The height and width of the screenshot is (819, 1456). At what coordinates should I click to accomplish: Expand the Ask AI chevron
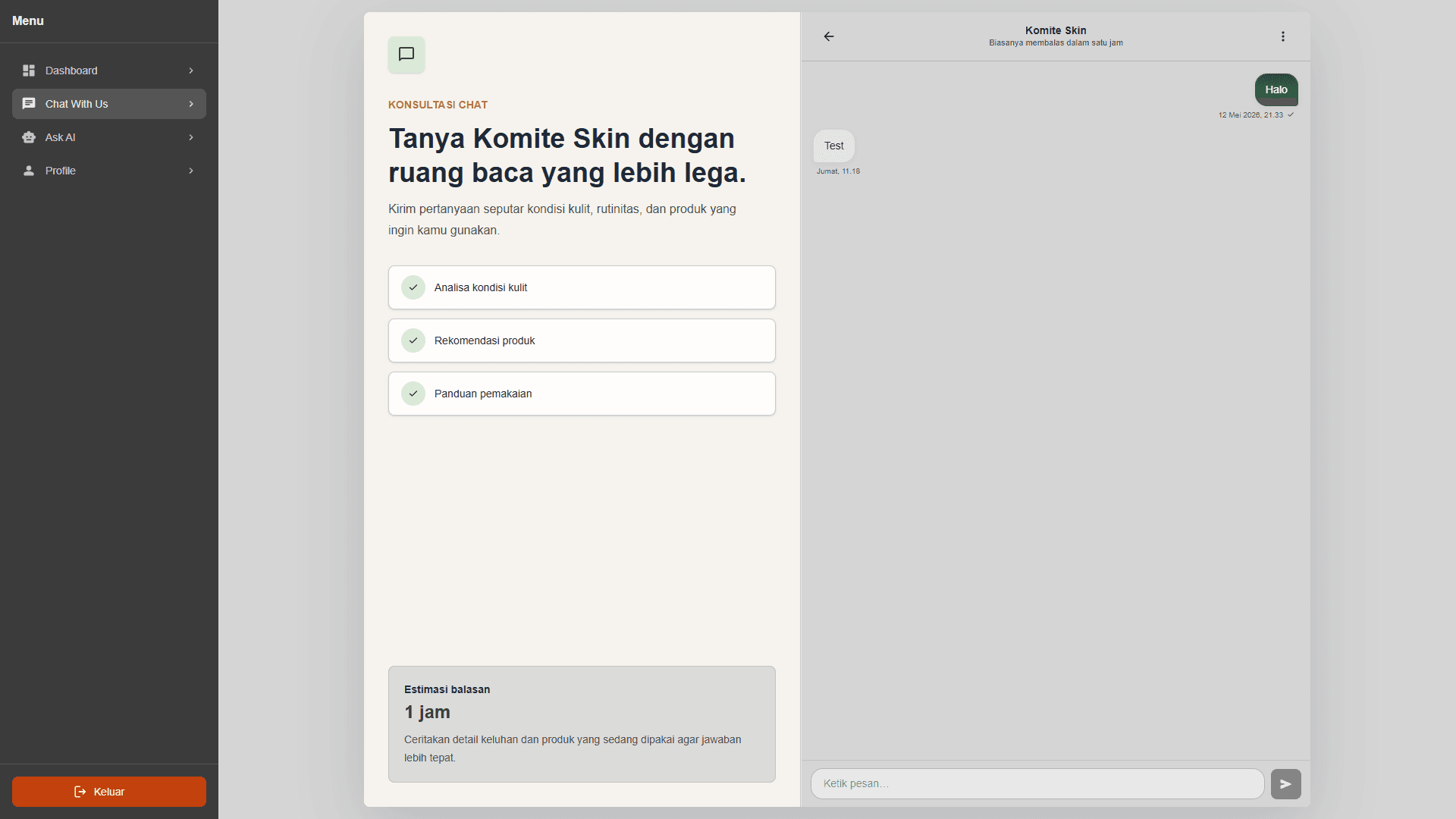pyautogui.click(x=191, y=137)
